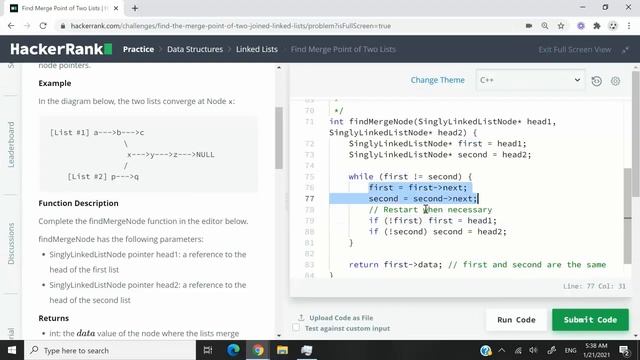
Task: Click the problem panel scroll down arrow
Action: (x=279, y=336)
